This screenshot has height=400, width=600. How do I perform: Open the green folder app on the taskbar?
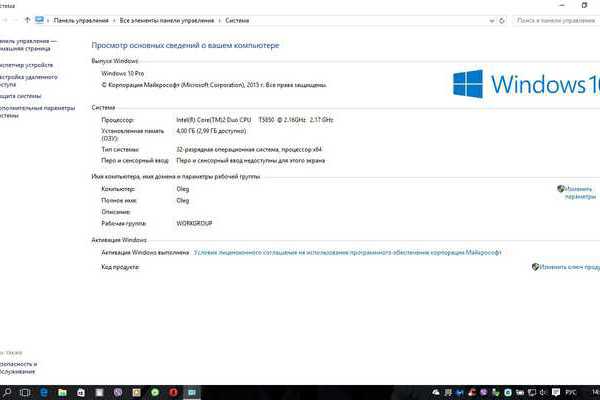pyautogui.click(x=62, y=392)
